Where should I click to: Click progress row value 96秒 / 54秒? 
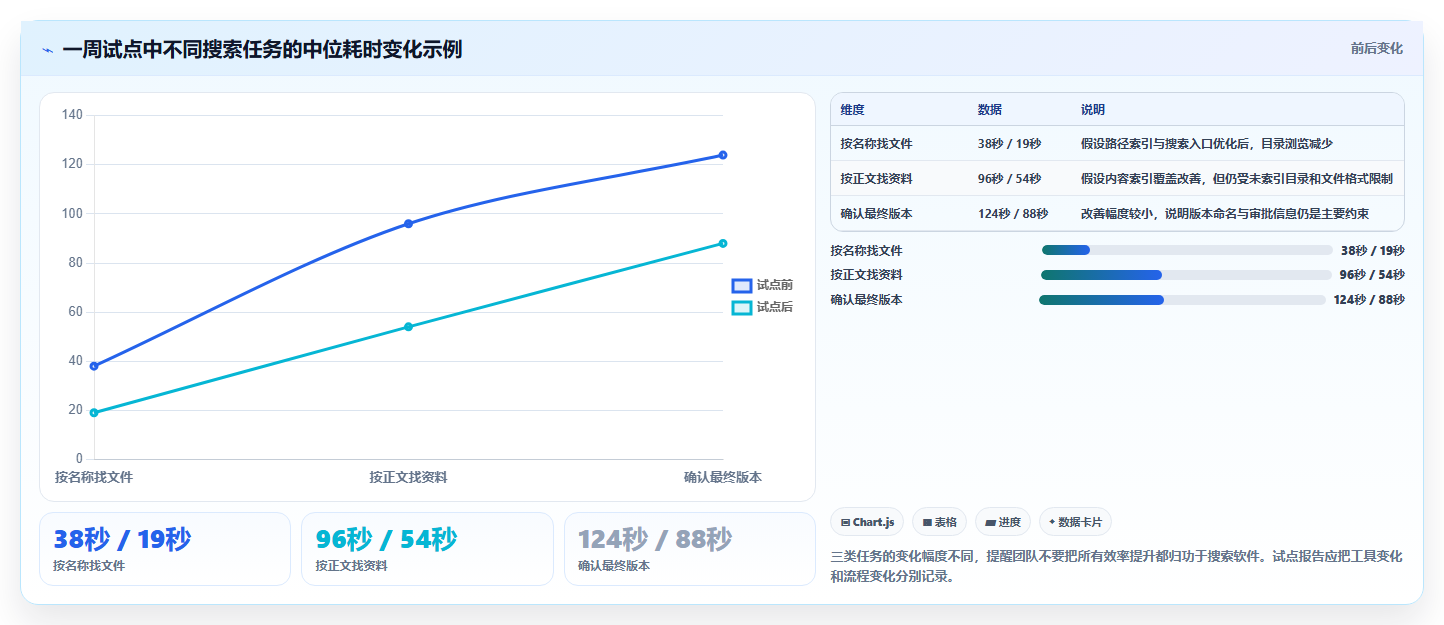pos(1372,275)
